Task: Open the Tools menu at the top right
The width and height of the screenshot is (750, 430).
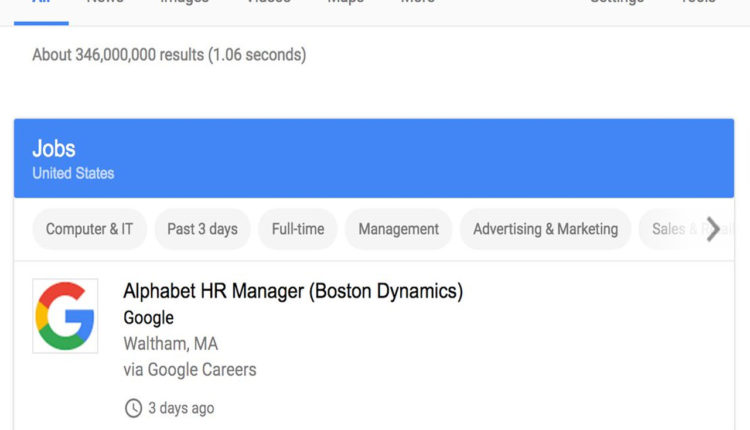Action: pos(698,2)
